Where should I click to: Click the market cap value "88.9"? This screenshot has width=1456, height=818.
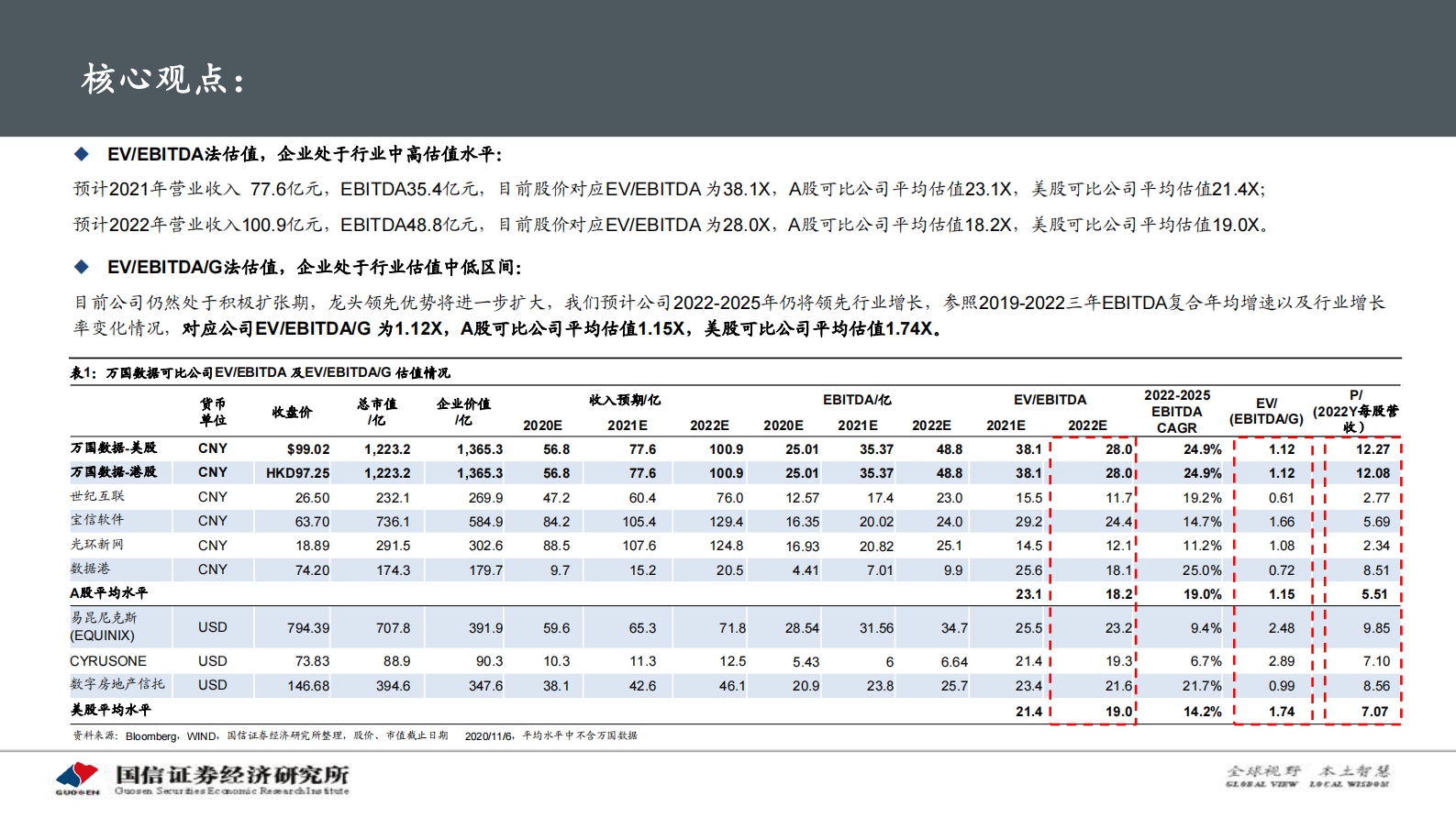396,661
